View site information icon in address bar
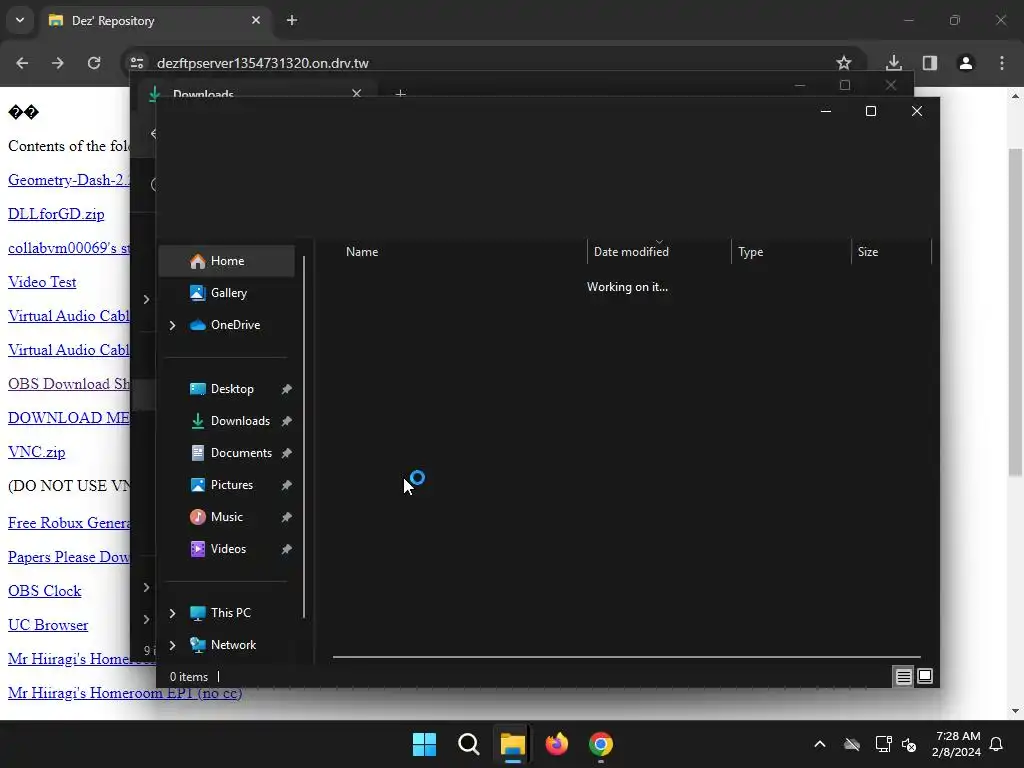Viewport: 1024px width, 768px height. pos(137,63)
